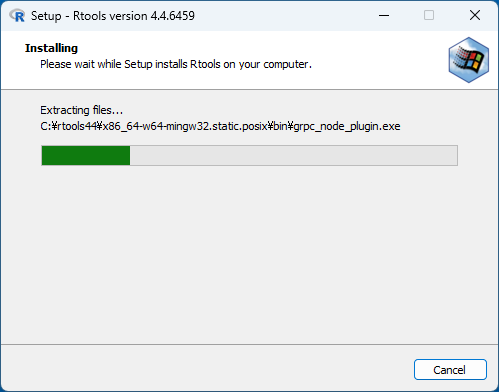
Task: Click the unfilled gray portion of progress bar
Action: [x=293, y=155]
